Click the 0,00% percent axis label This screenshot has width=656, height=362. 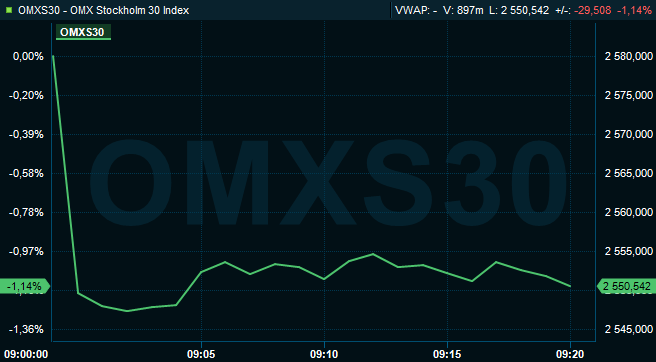(x=28, y=56)
